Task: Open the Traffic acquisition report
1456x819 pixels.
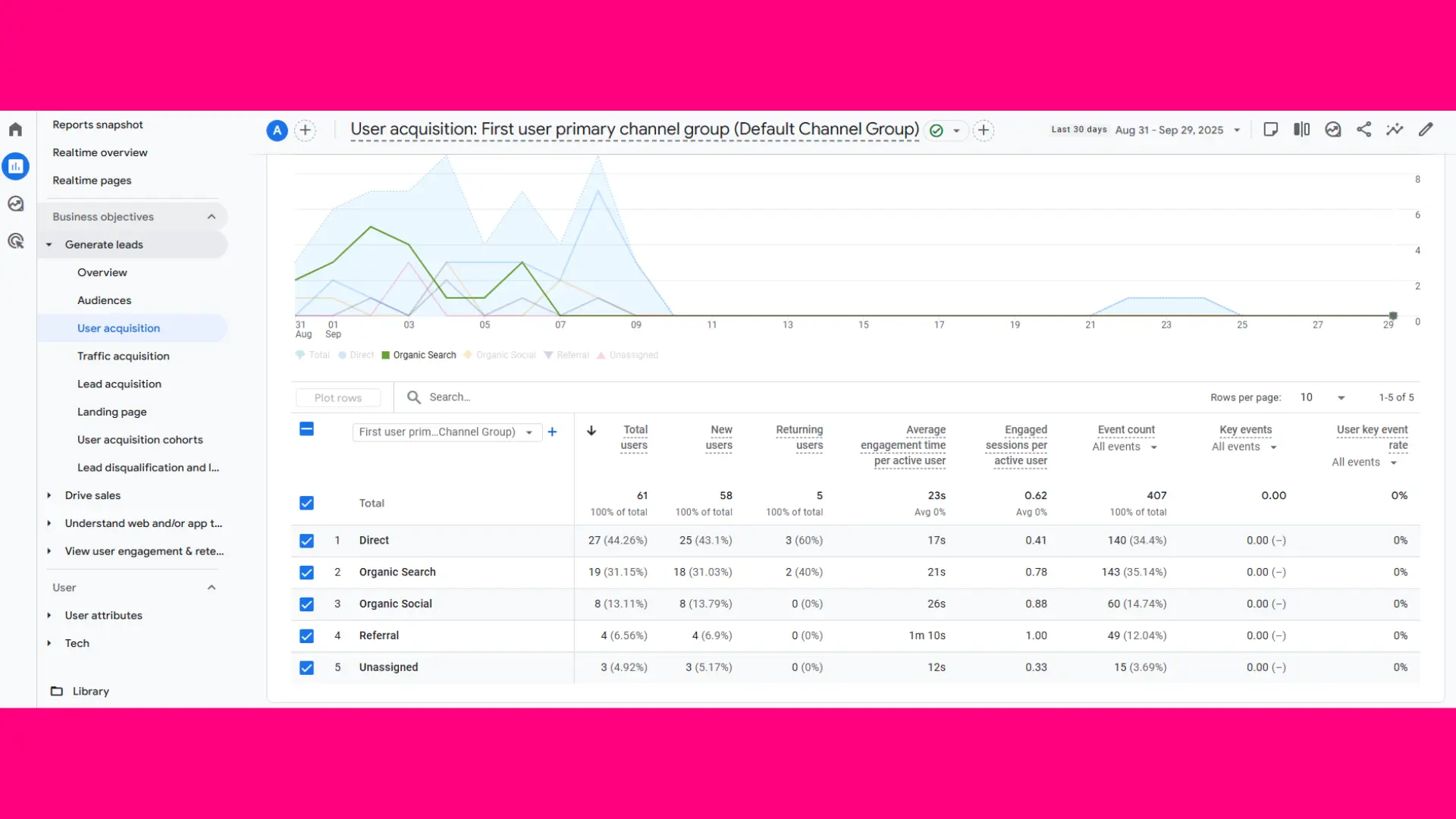Action: (124, 356)
